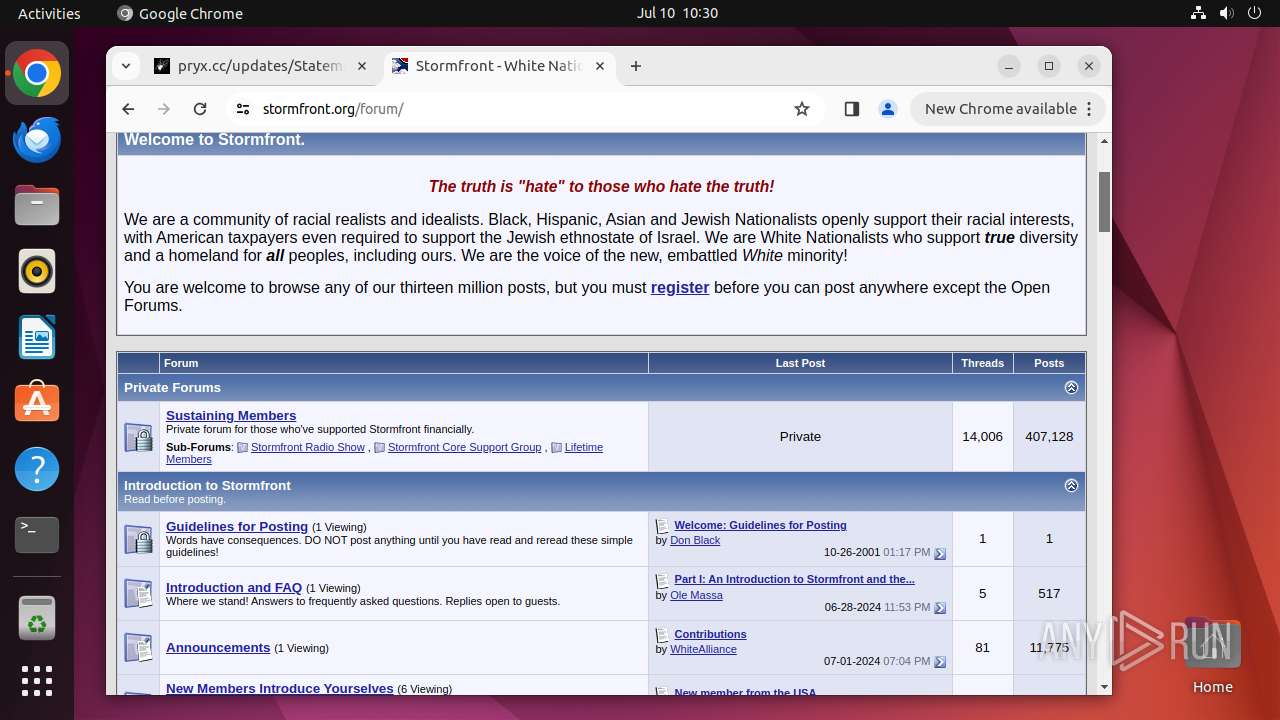Click the scrollbar down arrow

click(x=1104, y=687)
